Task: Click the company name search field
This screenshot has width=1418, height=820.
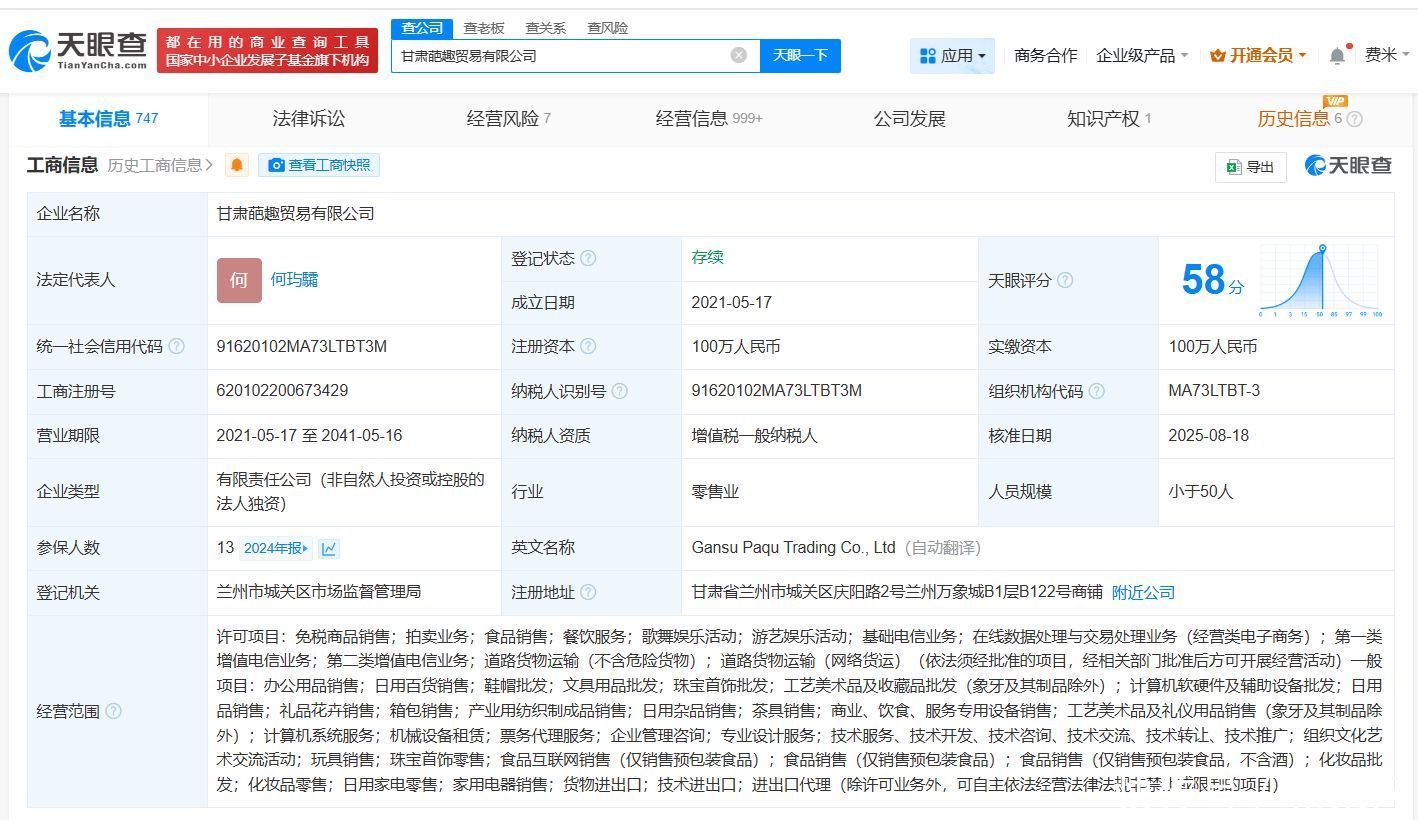Action: point(560,55)
